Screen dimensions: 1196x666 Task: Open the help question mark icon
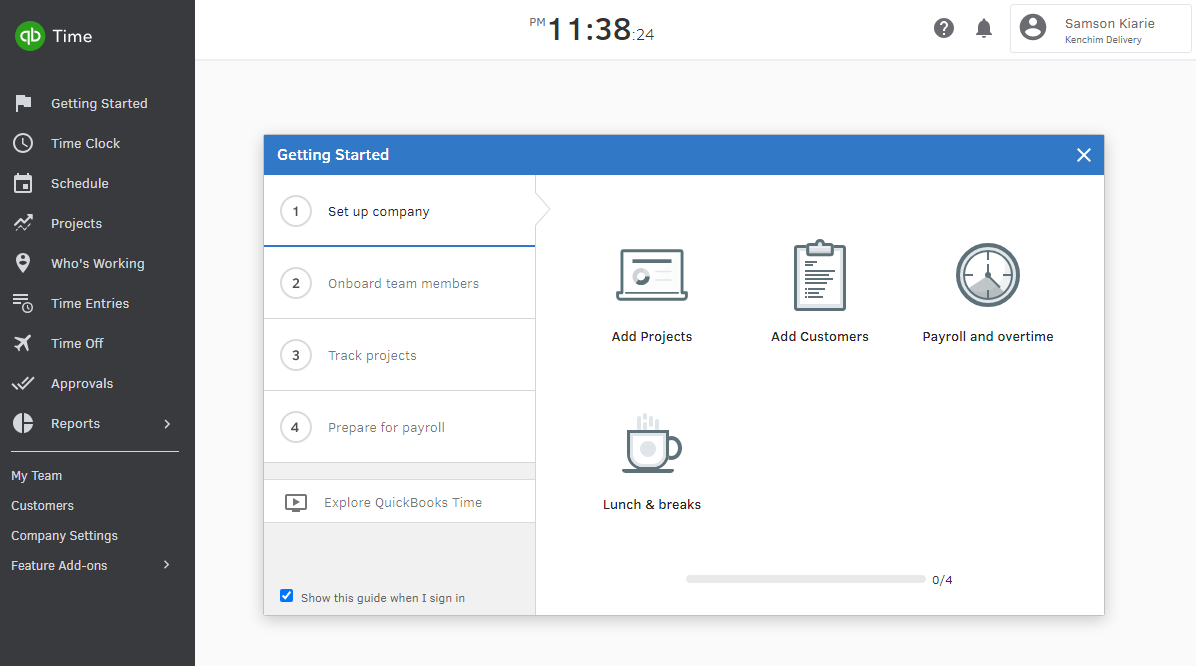(943, 28)
